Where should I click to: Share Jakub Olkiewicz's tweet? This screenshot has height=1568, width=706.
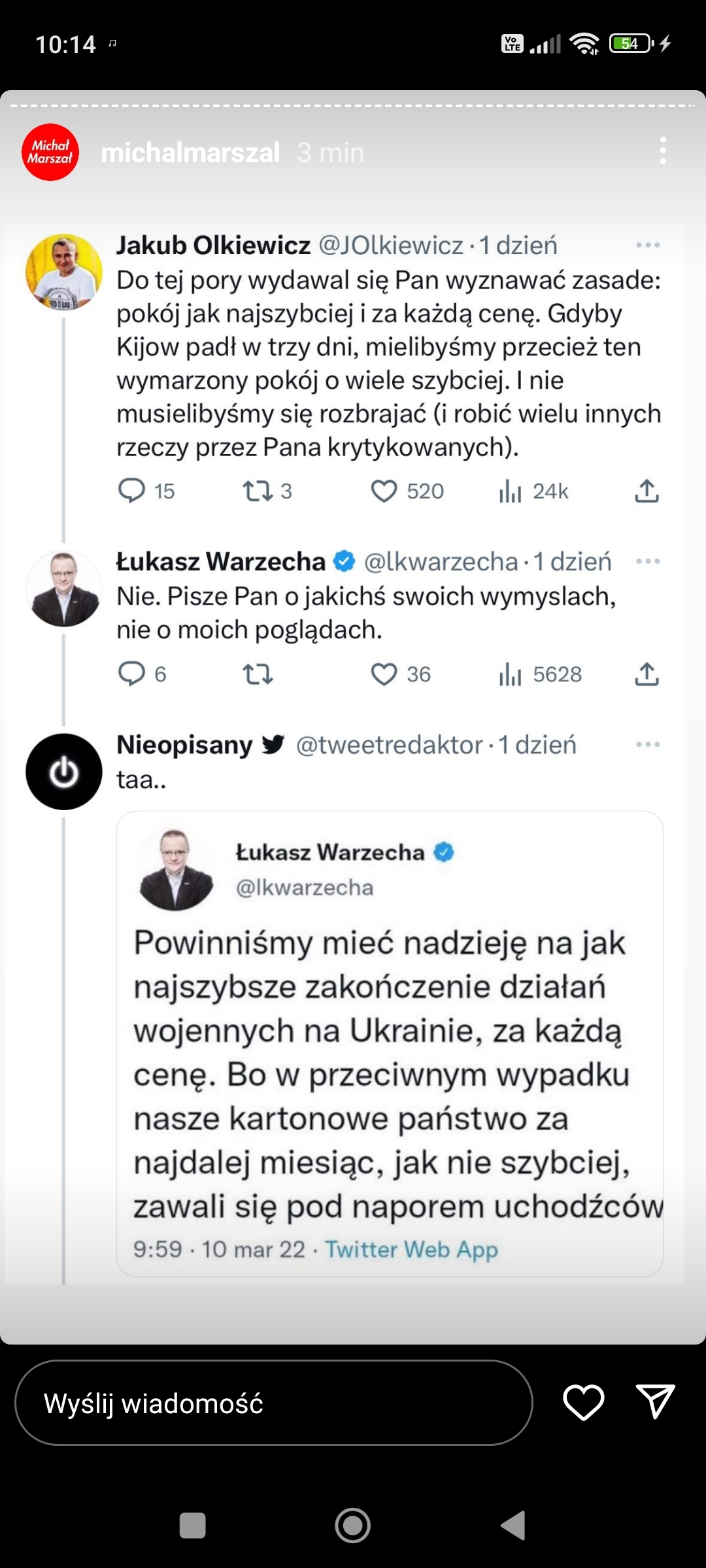pyautogui.click(x=647, y=491)
